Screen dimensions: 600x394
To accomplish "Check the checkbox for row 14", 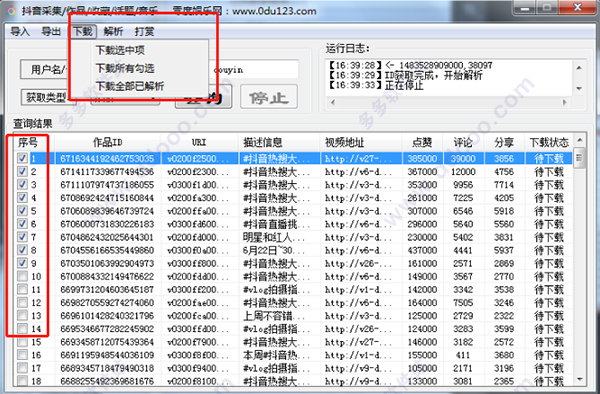I will pos(22,329).
